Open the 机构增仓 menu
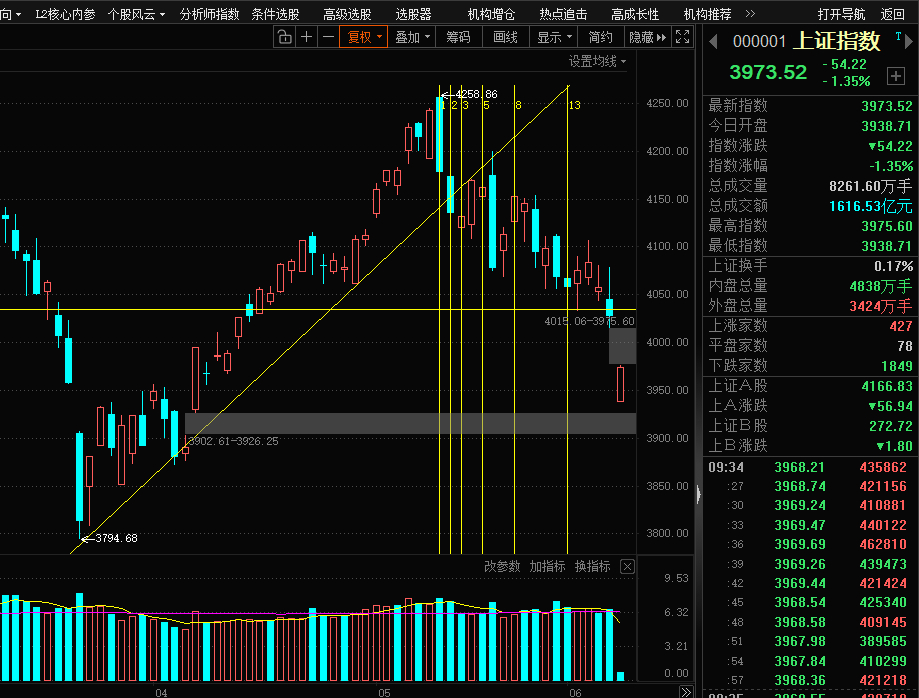The width and height of the screenshot is (919, 698). (x=491, y=14)
